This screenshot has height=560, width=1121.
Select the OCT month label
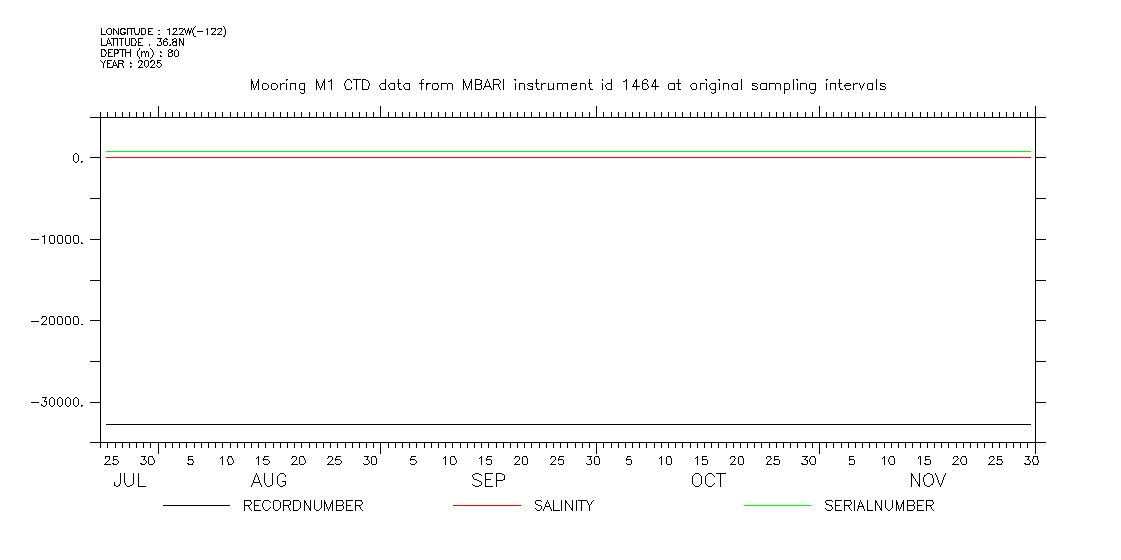[708, 481]
